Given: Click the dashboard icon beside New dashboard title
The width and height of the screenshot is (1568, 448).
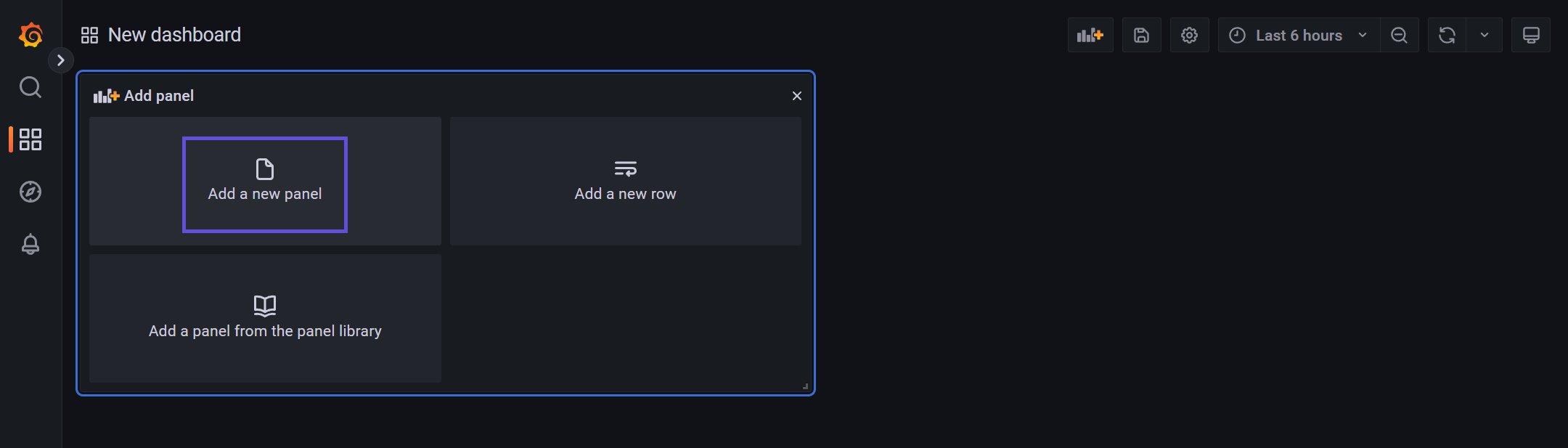Looking at the screenshot, I should click(x=90, y=34).
